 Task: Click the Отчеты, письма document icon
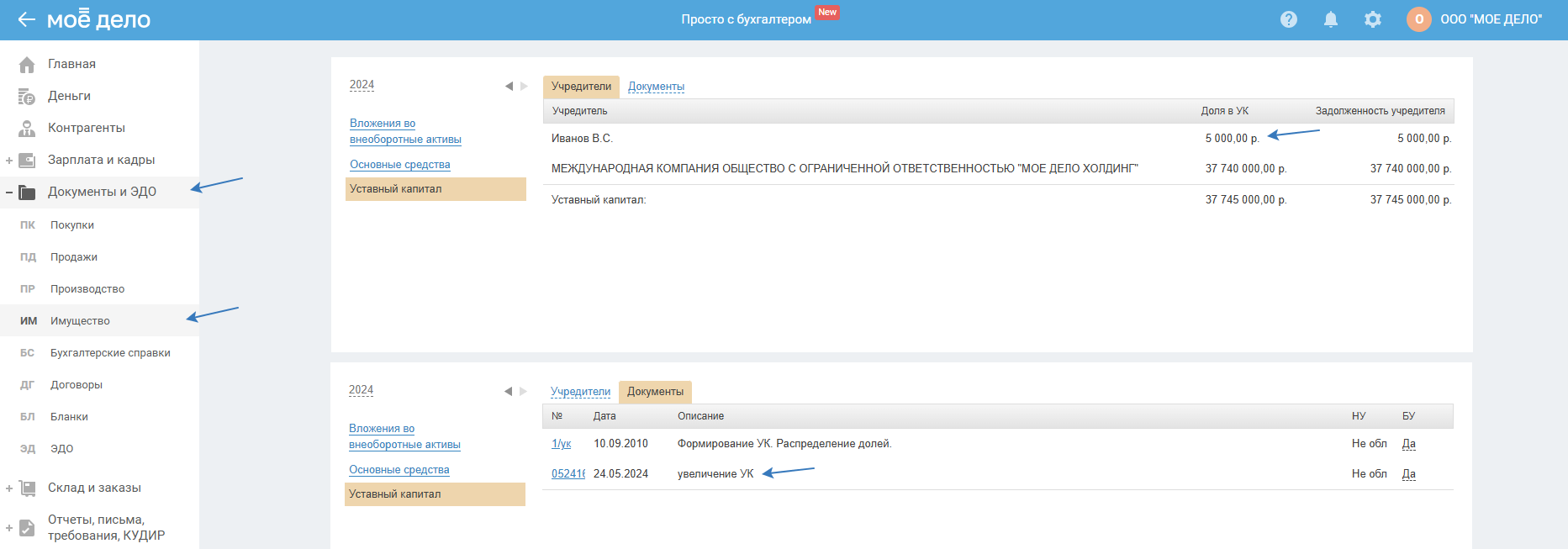pos(27,528)
